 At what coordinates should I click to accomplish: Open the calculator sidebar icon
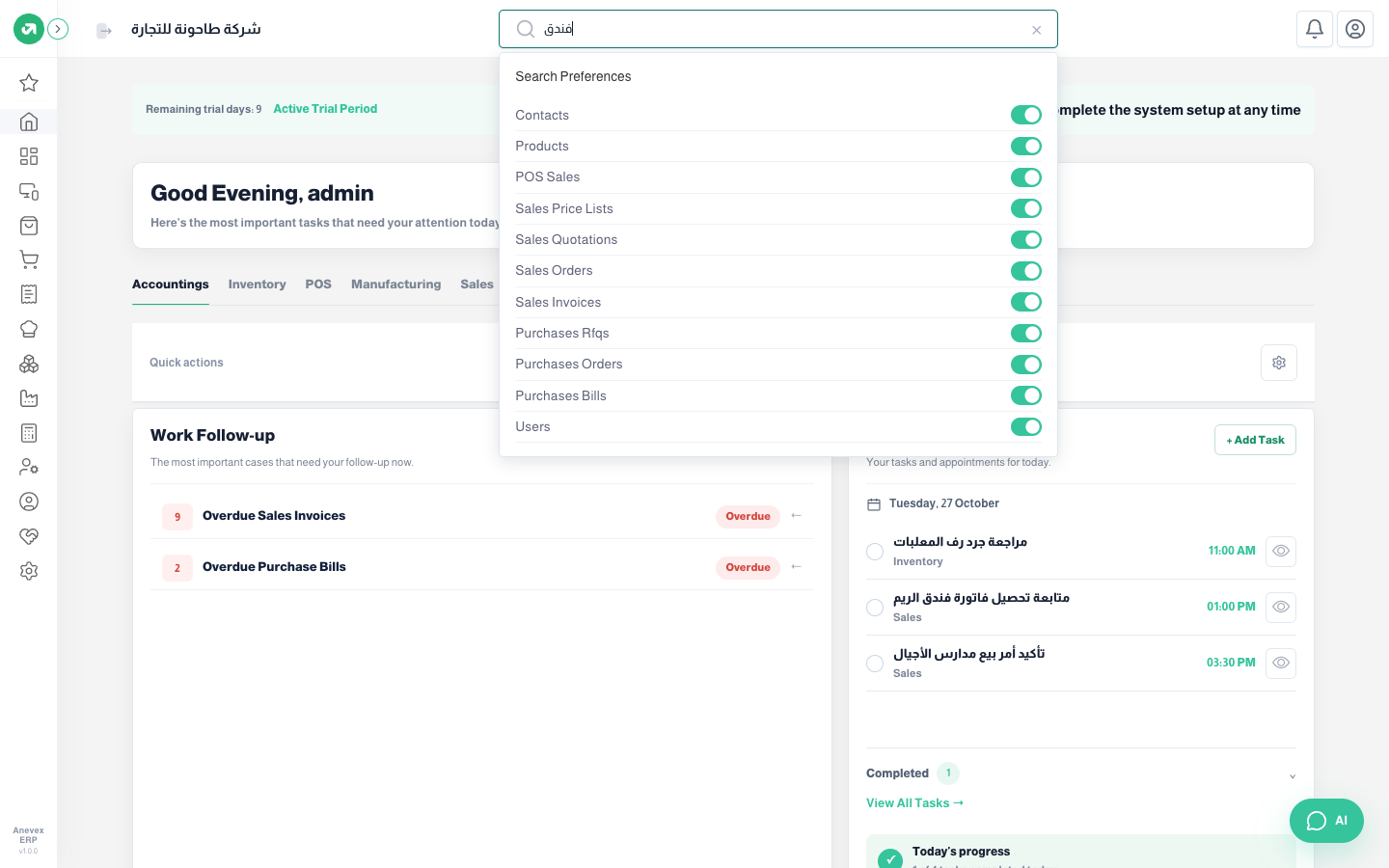(x=29, y=433)
